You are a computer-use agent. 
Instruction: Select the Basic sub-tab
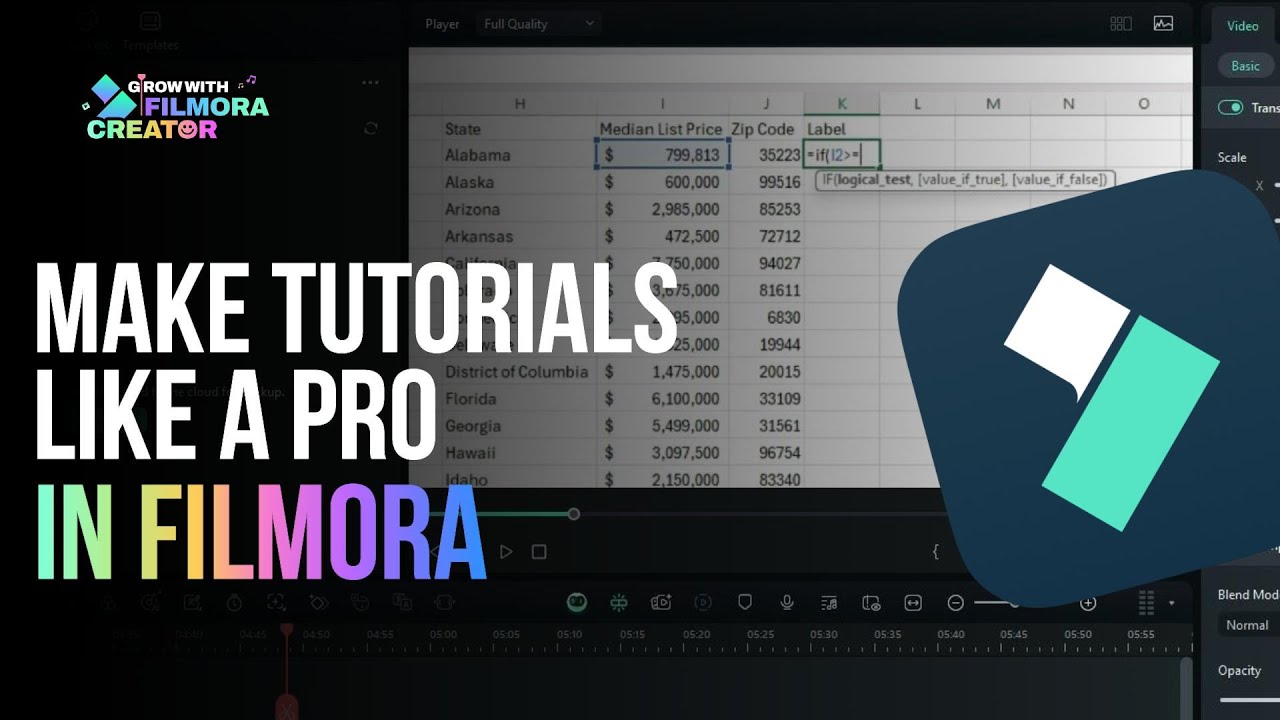pos(1245,66)
